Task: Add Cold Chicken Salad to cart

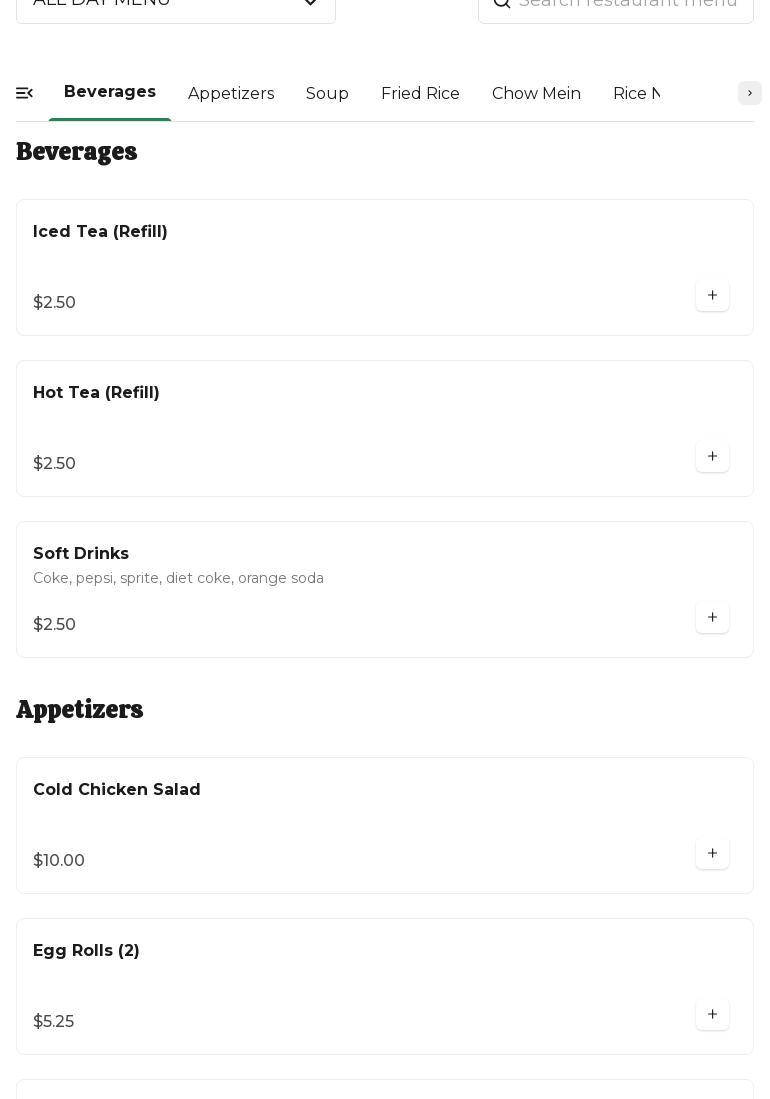Action: [712, 854]
